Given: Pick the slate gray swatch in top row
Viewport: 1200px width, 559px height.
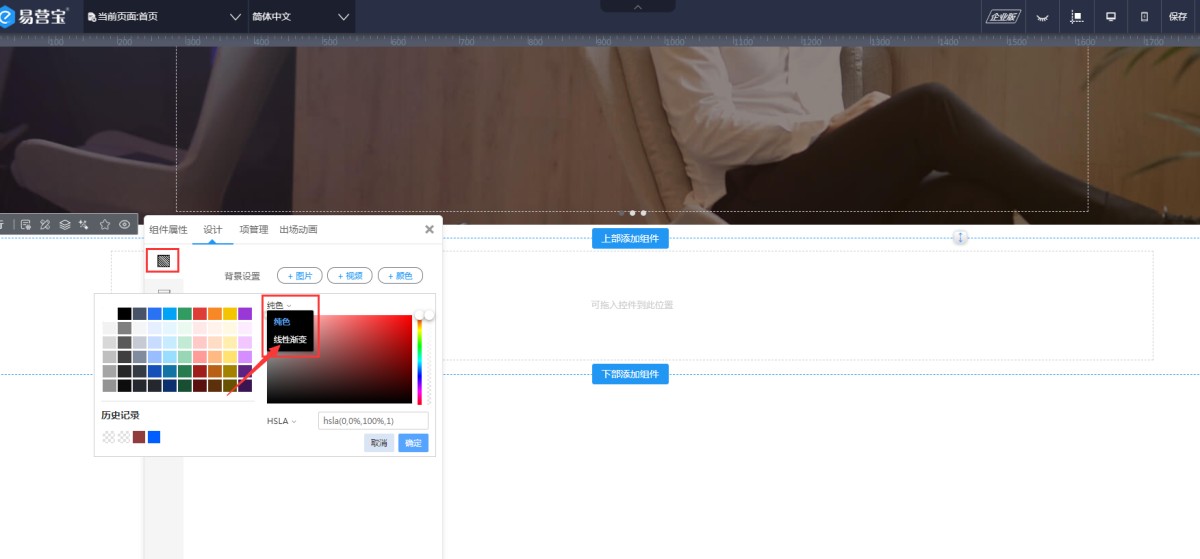Looking at the screenshot, I should pos(139,314).
